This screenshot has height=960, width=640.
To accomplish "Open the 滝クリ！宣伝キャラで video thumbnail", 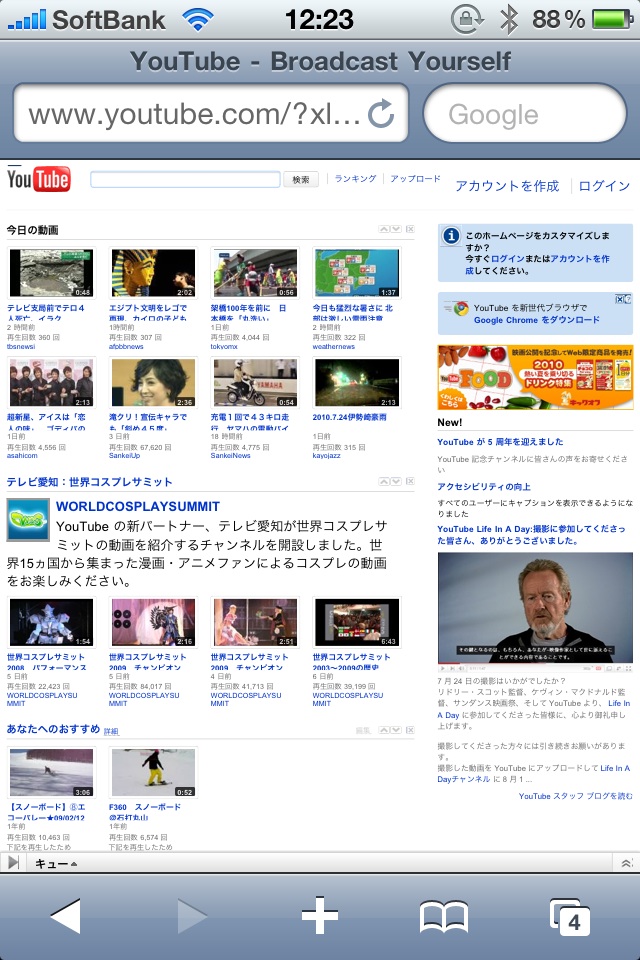I will pyautogui.click(x=153, y=383).
